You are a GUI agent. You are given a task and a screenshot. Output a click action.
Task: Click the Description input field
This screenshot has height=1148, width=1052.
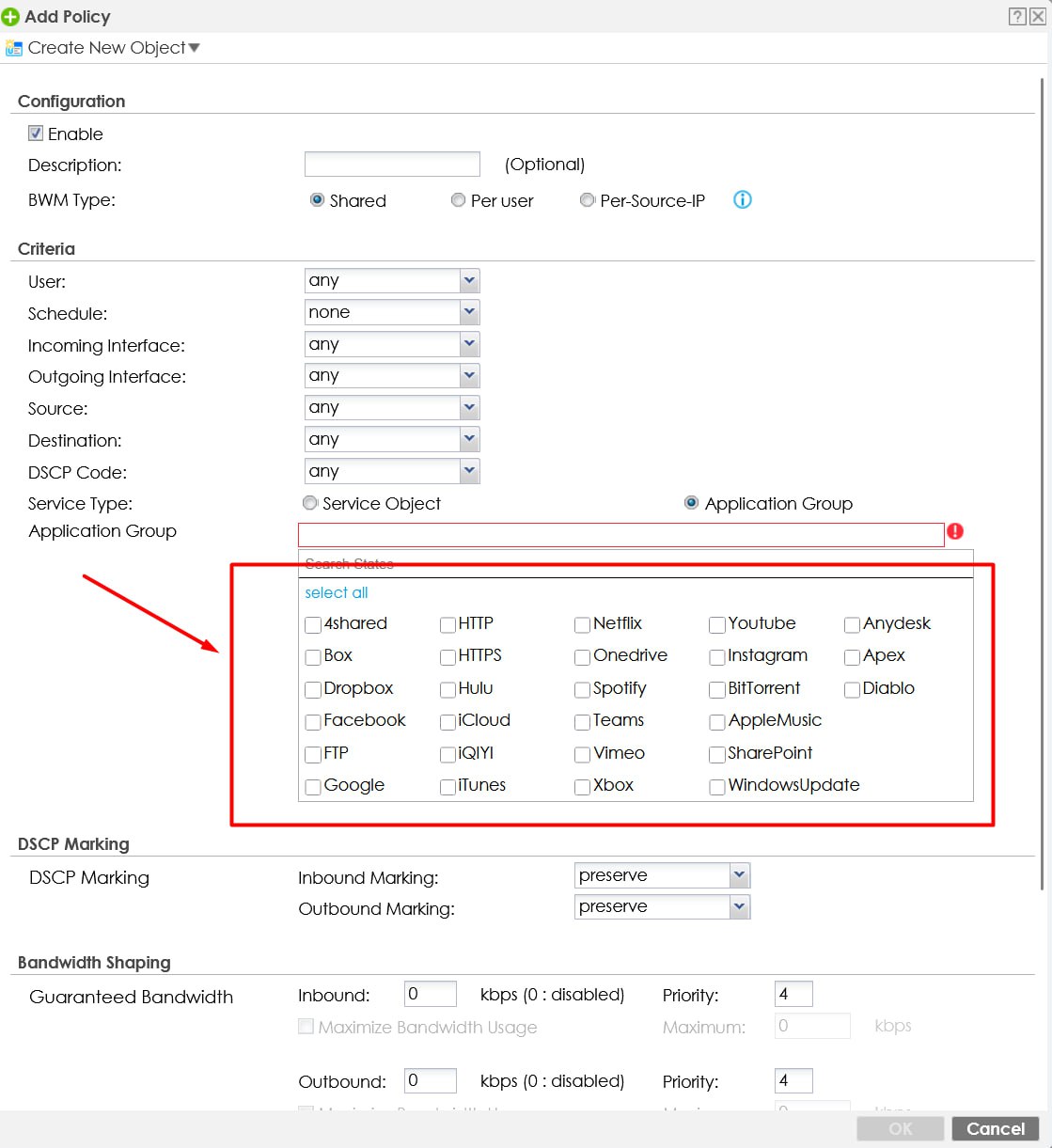pos(392,165)
